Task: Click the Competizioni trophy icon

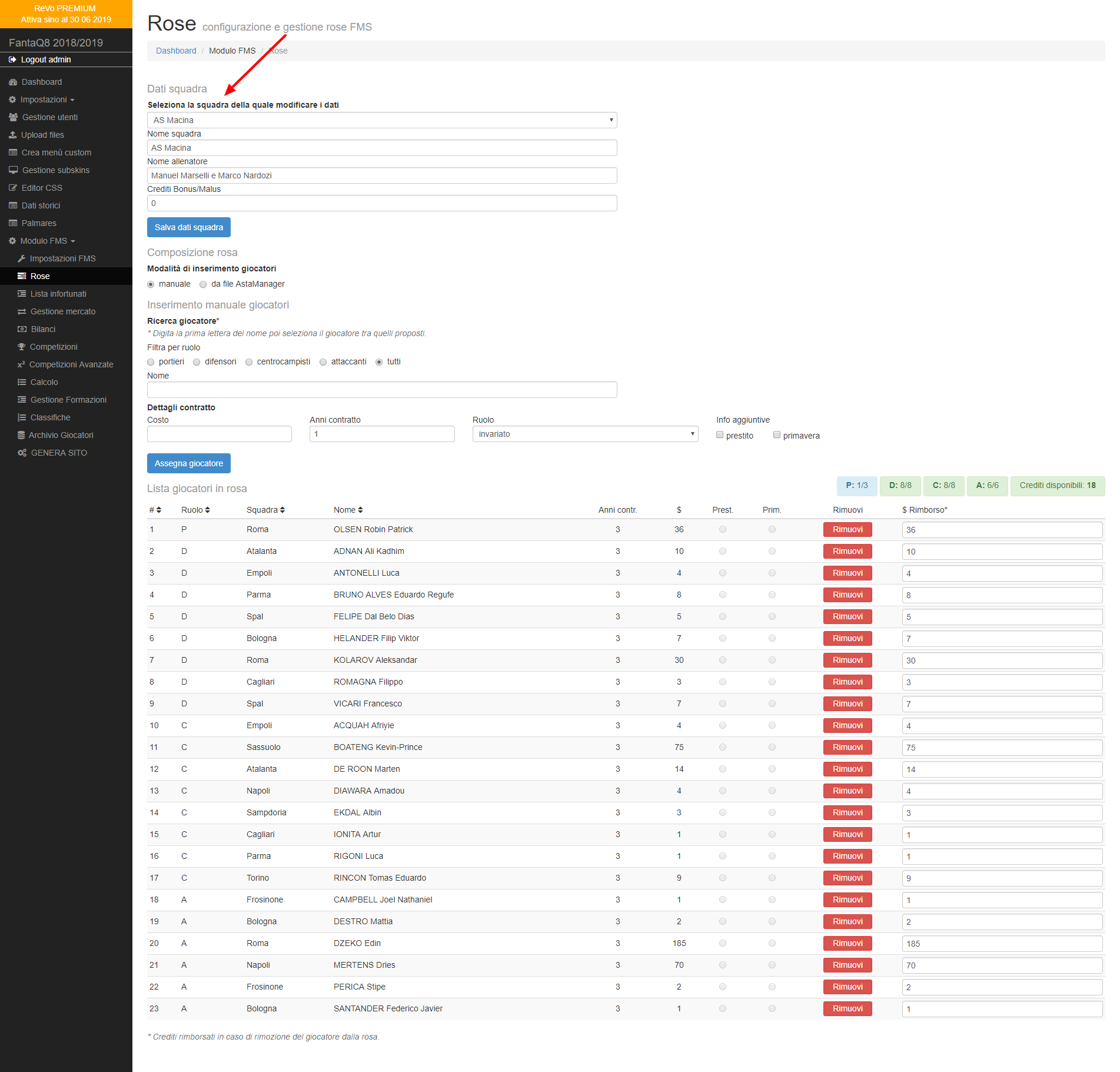Action: 22,347
